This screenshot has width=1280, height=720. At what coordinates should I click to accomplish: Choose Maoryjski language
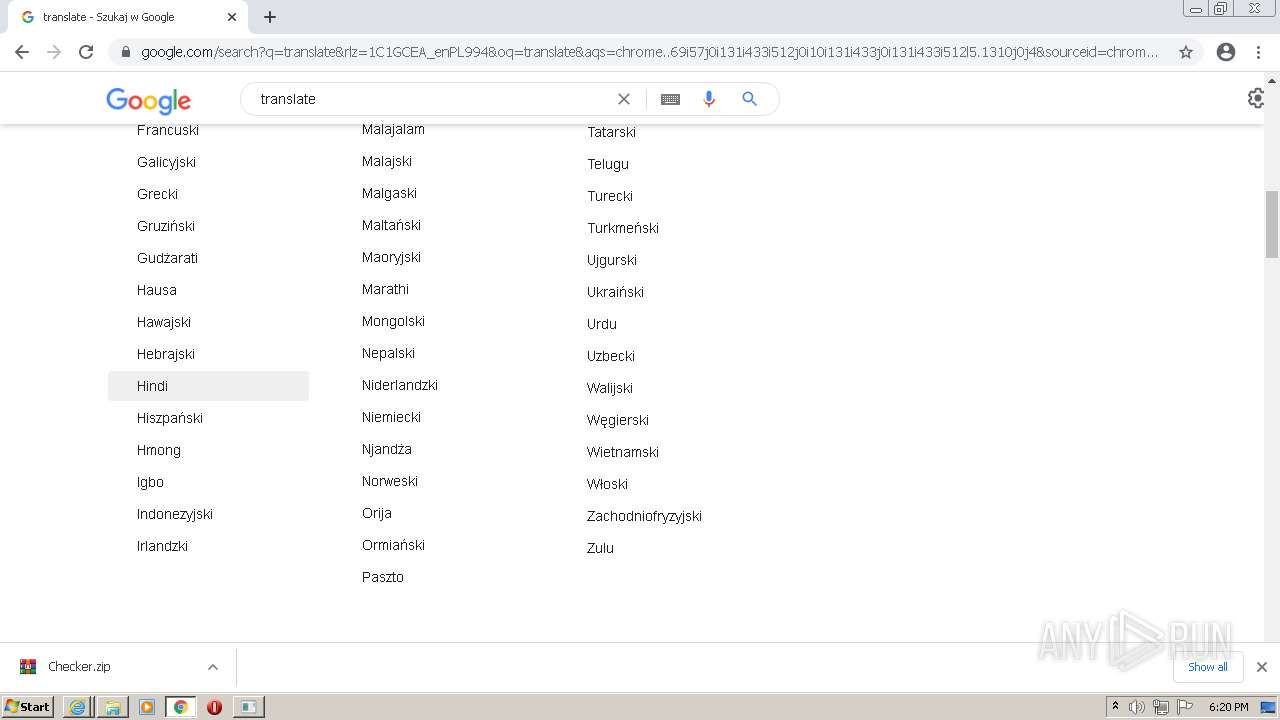coord(391,257)
